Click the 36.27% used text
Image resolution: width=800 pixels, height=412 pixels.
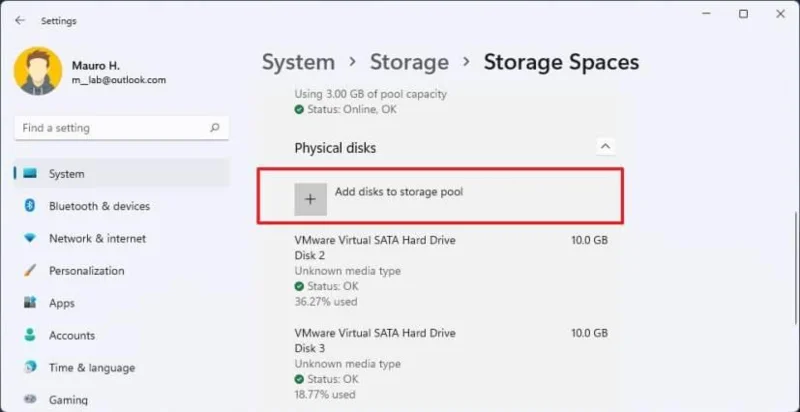coord(326,301)
